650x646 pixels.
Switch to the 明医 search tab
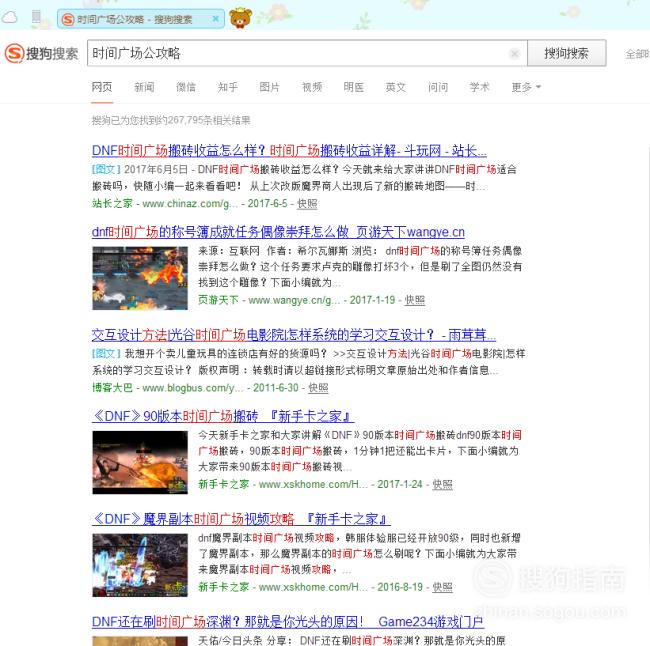tap(354, 87)
